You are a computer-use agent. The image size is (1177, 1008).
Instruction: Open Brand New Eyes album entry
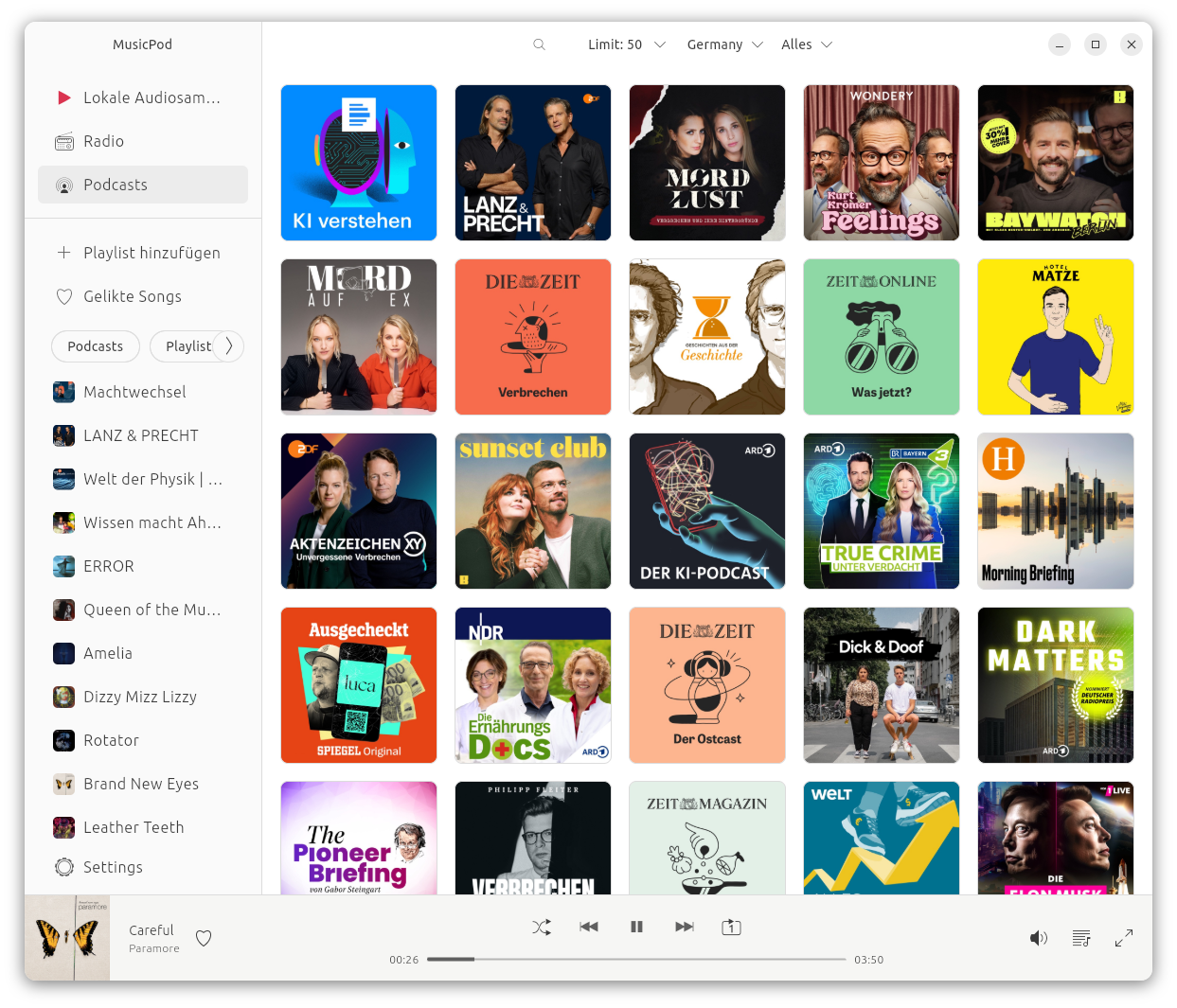[x=143, y=784]
